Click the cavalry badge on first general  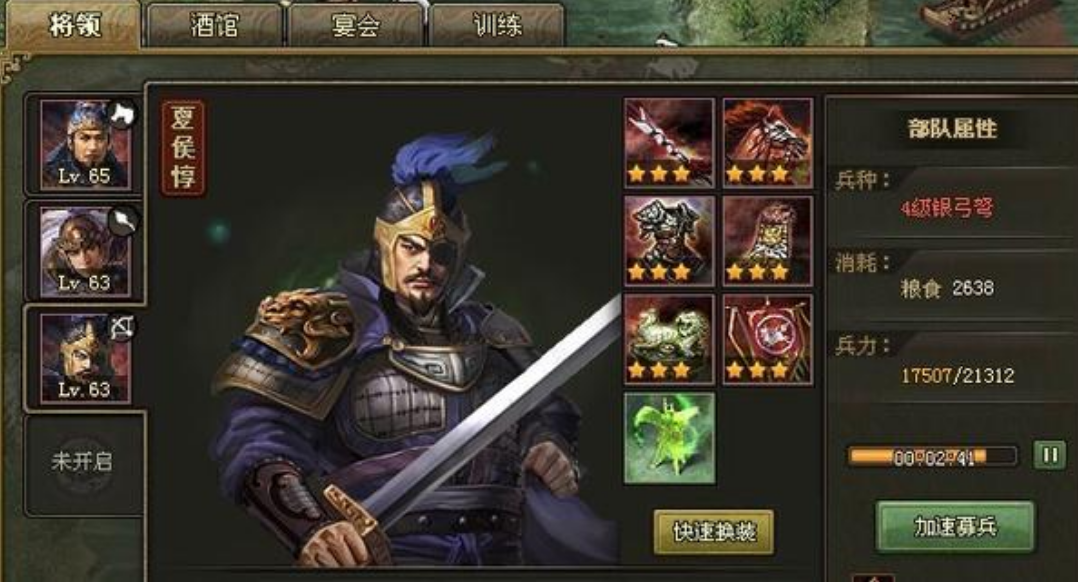click(x=123, y=115)
